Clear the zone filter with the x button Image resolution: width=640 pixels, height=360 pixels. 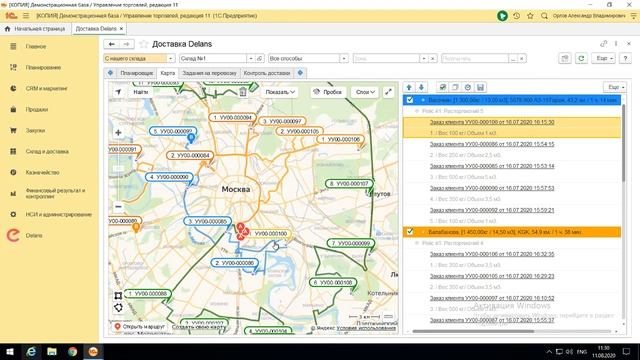click(432, 58)
